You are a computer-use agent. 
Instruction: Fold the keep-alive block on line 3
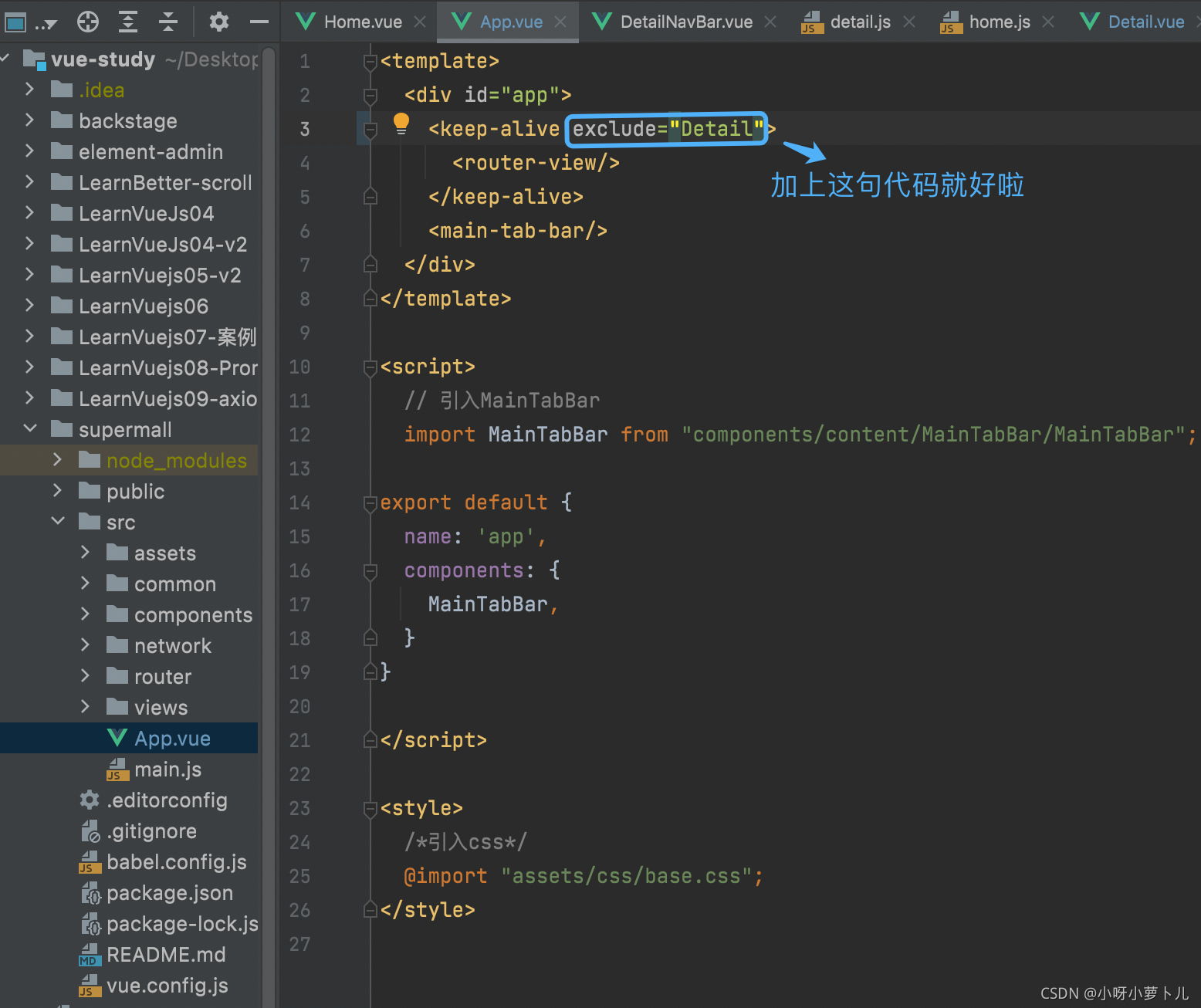pyautogui.click(x=370, y=130)
